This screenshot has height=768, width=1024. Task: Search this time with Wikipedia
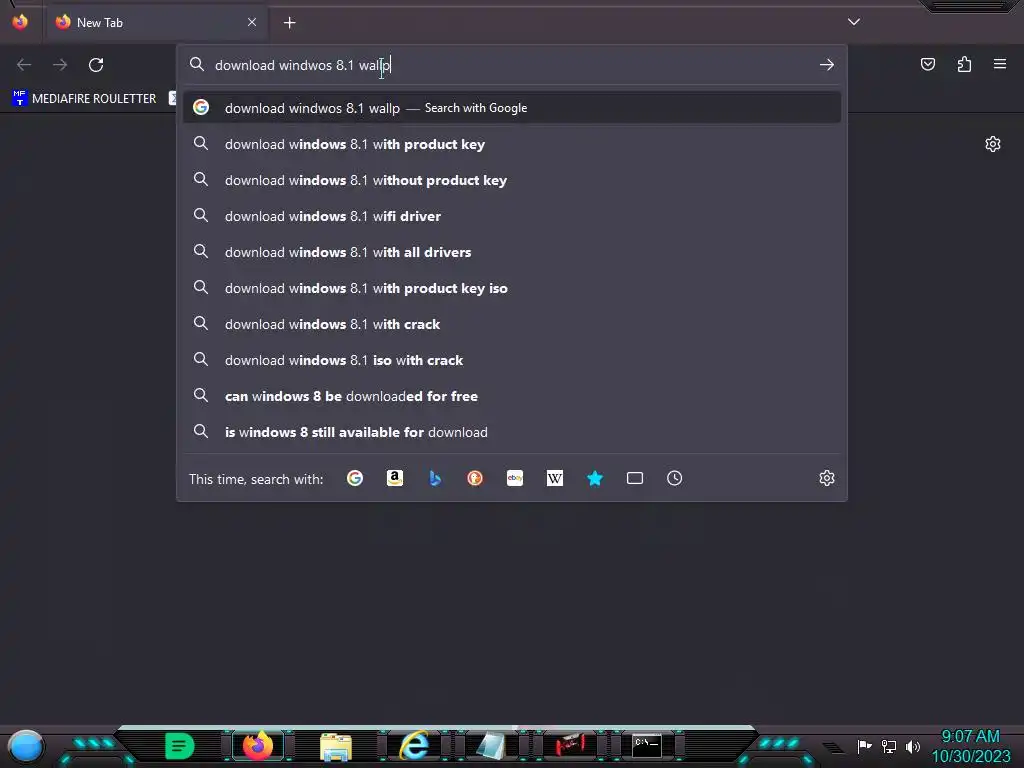(554, 478)
